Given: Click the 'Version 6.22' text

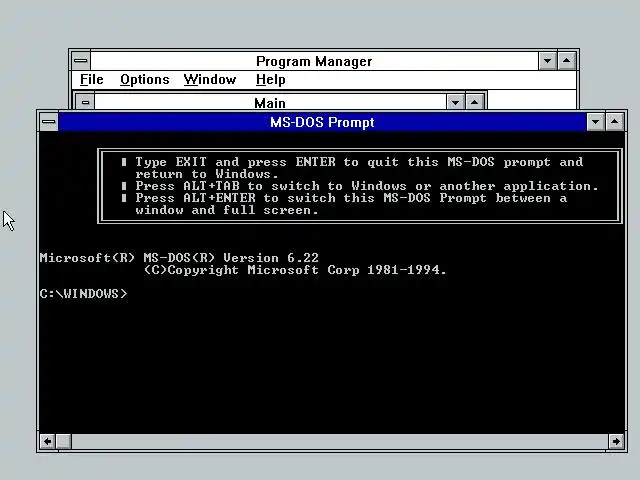Looking at the screenshot, I should click(x=271, y=258).
